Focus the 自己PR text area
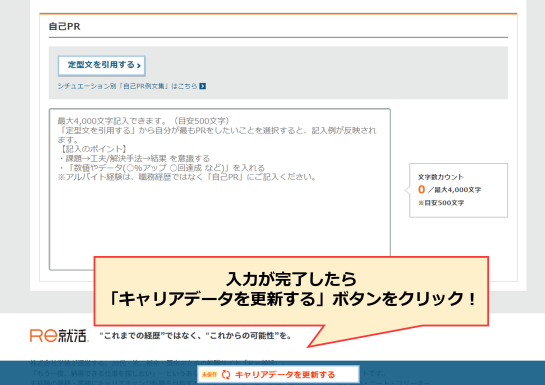 pos(220,189)
